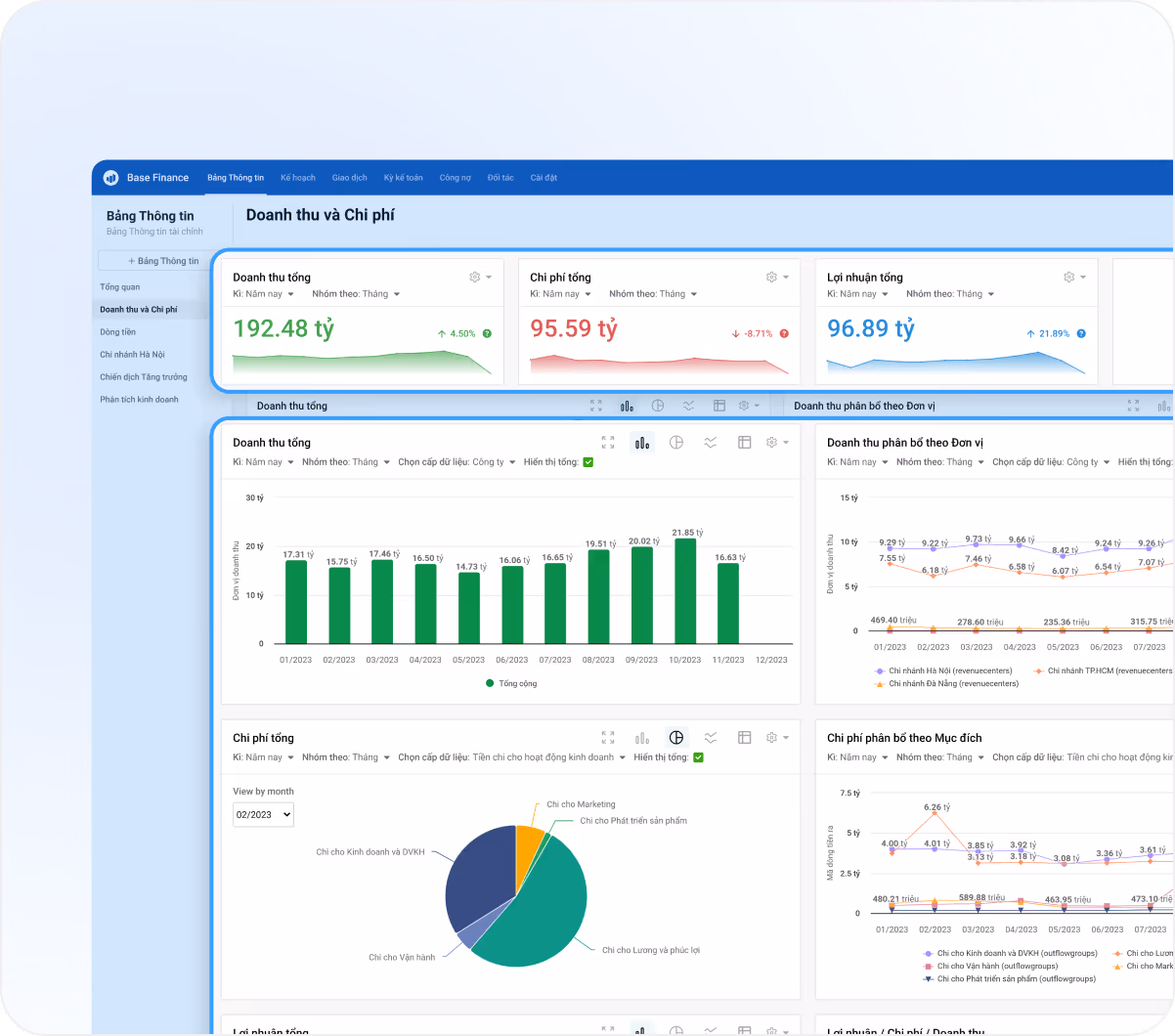1175x1036 pixels.
Task: Click help icon beside -8.71% change figure
Action: 784,334
